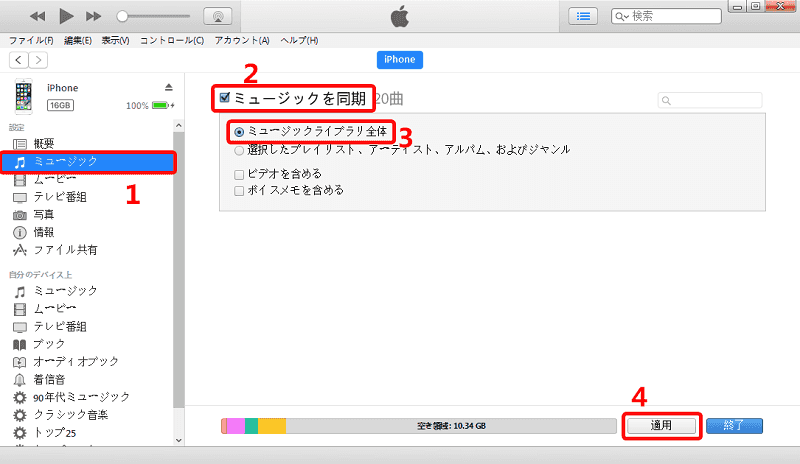Screen dimensions: 800x464
Task: Open the ヘルプ(H) menu
Action: 299,40
